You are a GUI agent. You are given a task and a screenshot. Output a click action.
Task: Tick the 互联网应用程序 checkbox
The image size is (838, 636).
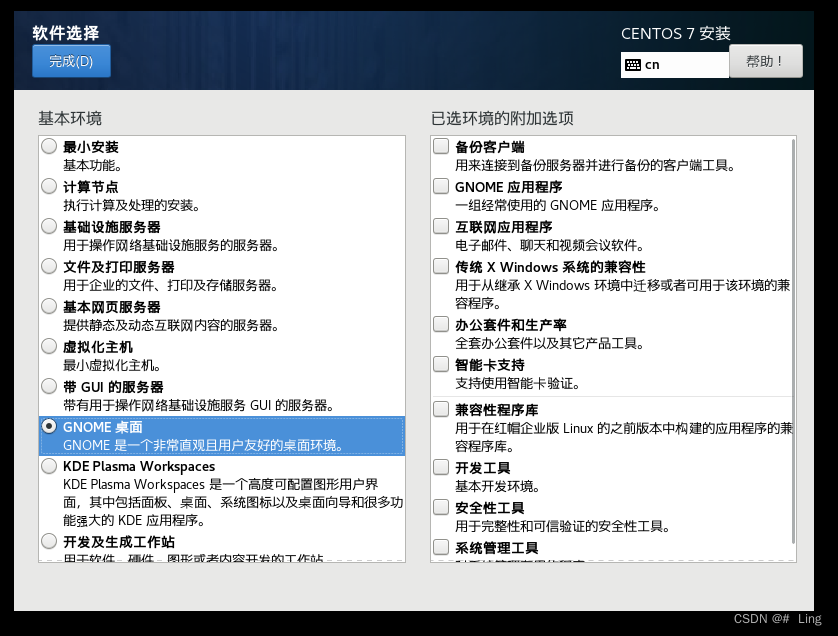point(441,226)
